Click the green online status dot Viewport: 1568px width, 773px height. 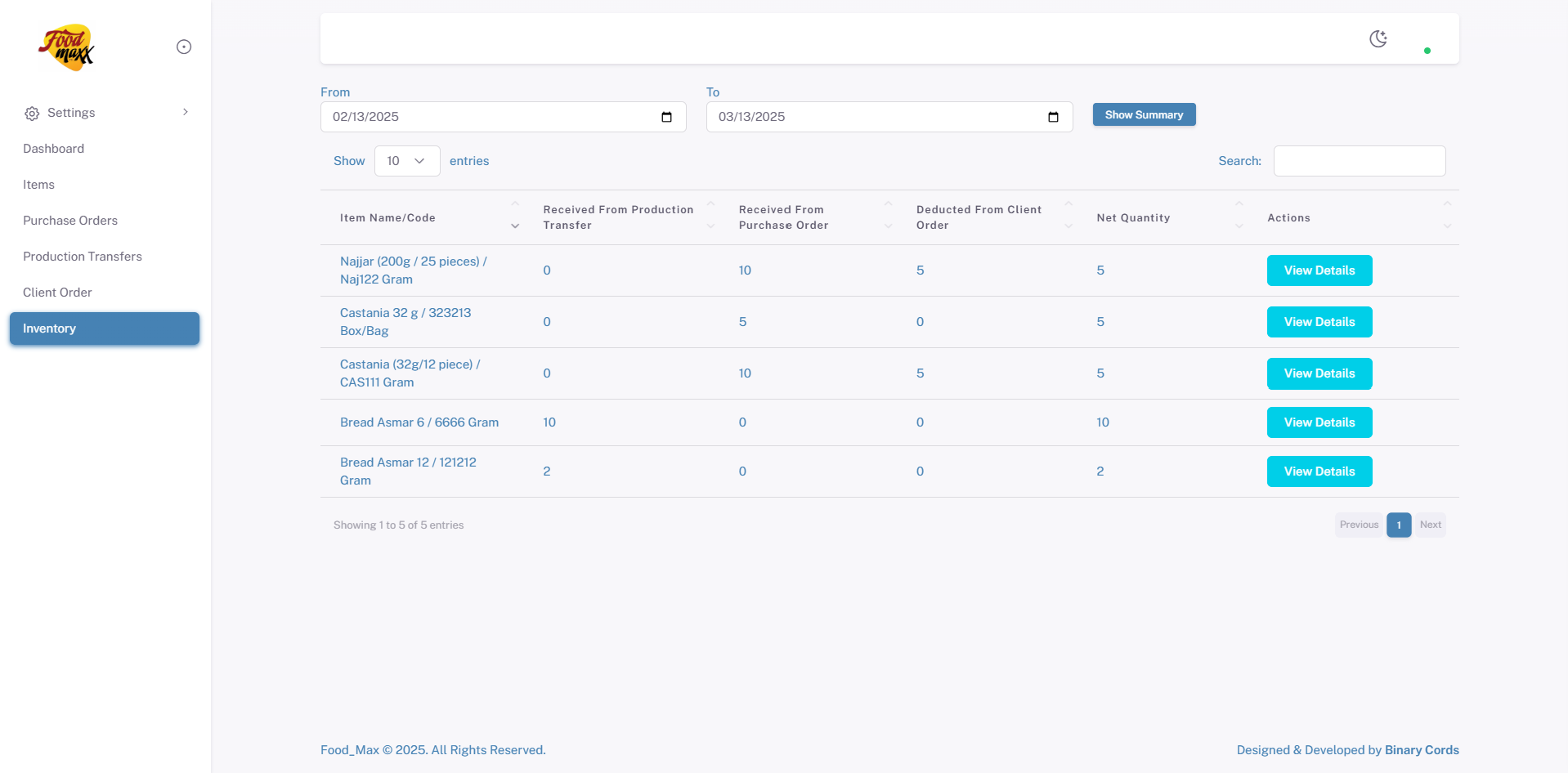pos(1427,51)
